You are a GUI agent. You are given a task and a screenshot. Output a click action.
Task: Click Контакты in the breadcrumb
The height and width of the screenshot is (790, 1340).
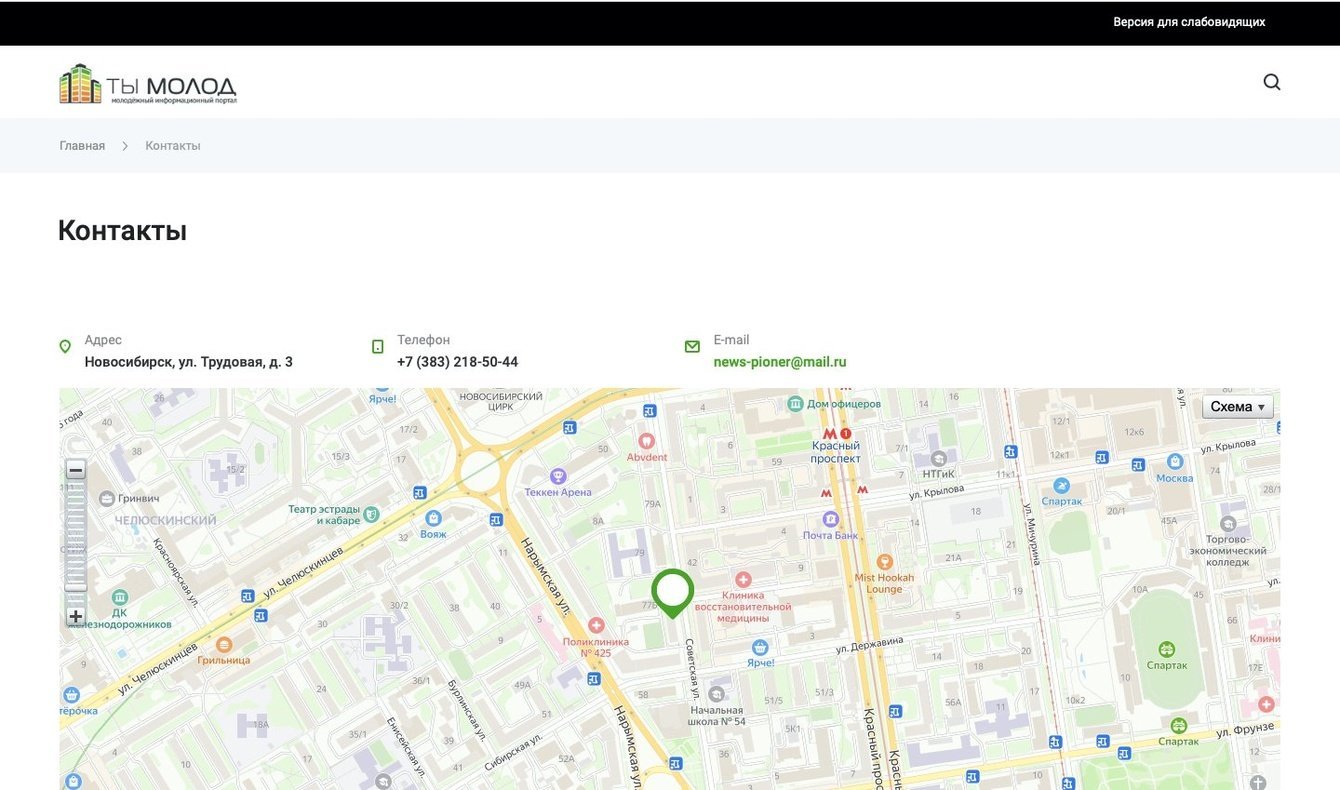(x=173, y=146)
